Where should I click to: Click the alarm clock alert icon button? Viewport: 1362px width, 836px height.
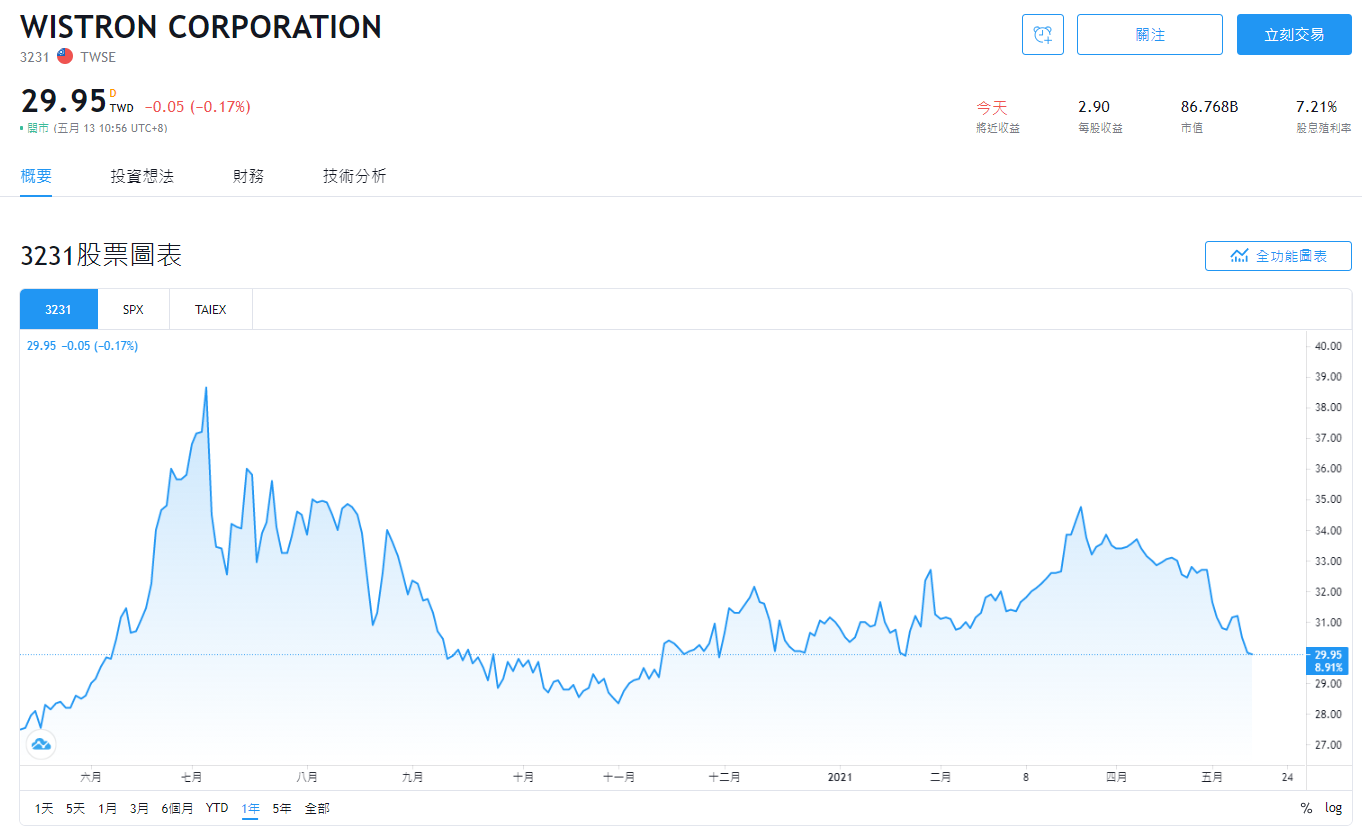click(1043, 35)
